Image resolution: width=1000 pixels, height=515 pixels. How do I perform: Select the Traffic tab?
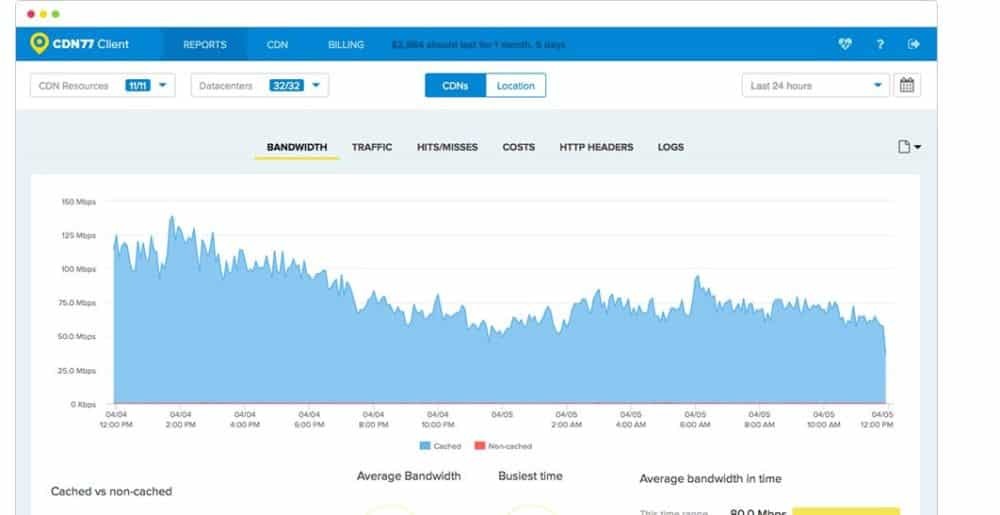(x=372, y=147)
